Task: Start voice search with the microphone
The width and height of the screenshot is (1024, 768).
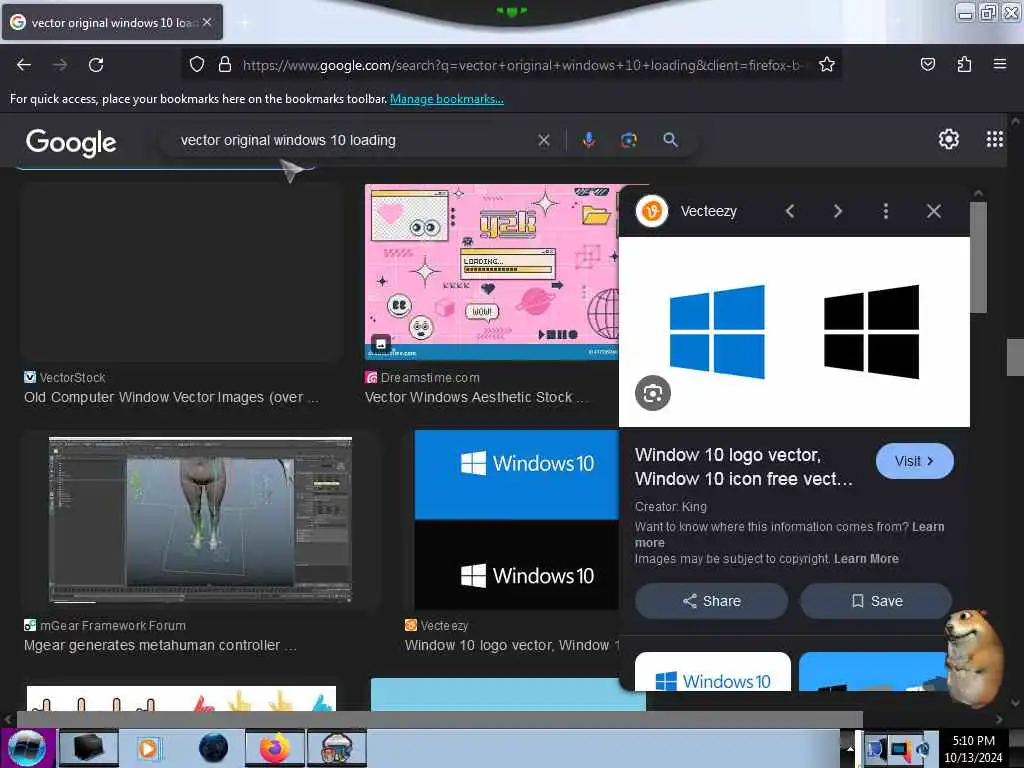Action: pyautogui.click(x=588, y=140)
